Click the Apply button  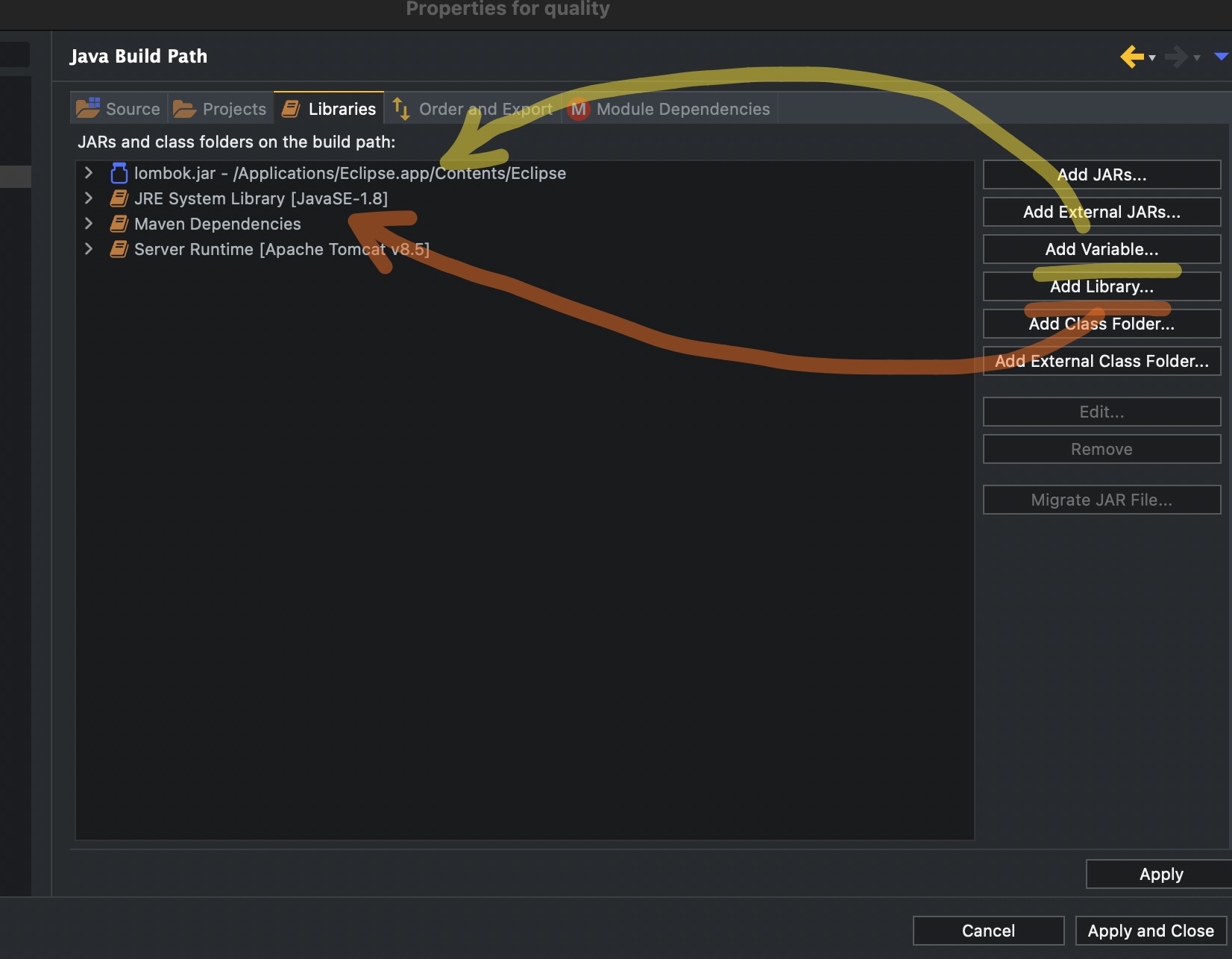1160,874
